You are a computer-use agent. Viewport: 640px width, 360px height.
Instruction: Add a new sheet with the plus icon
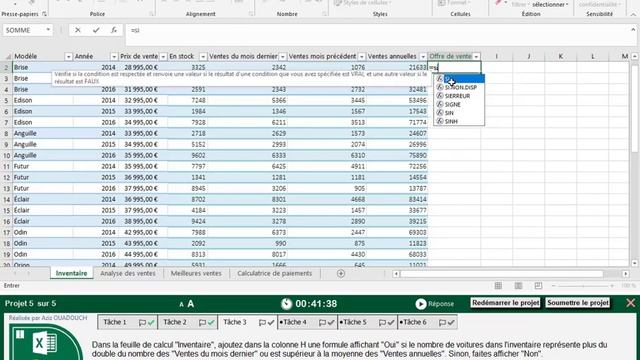(341, 273)
